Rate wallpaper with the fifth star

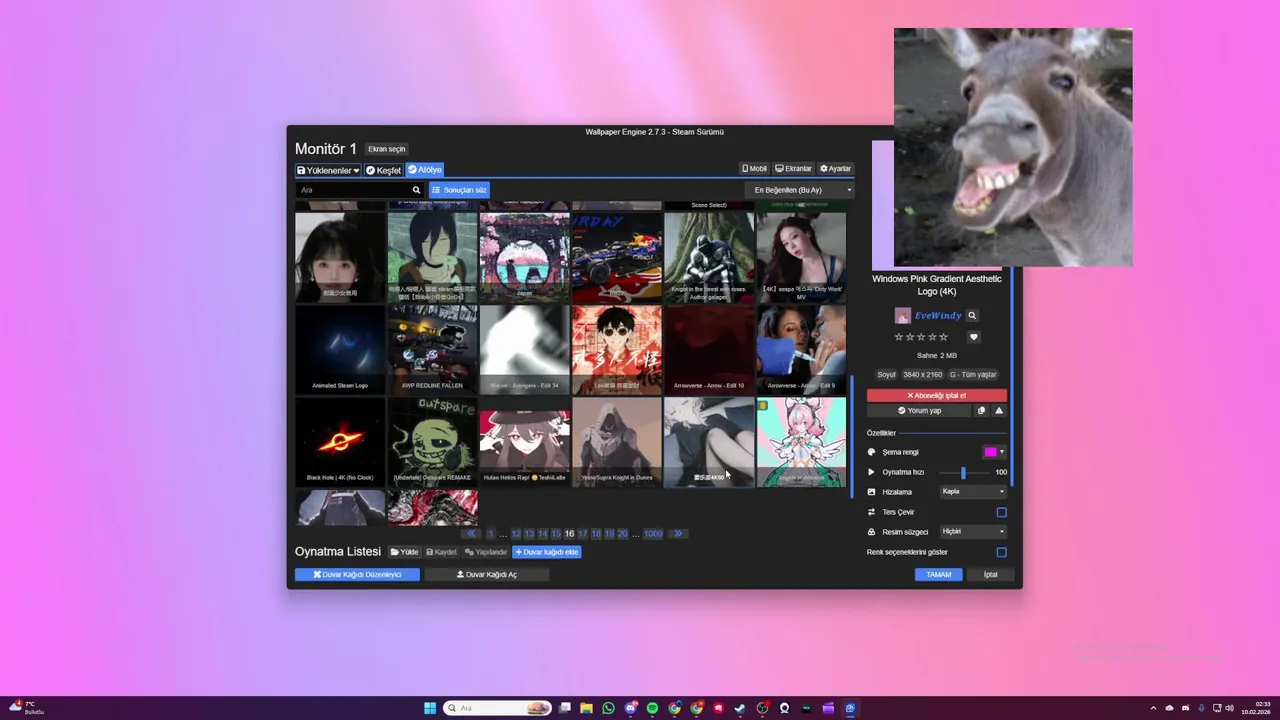[944, 337]
